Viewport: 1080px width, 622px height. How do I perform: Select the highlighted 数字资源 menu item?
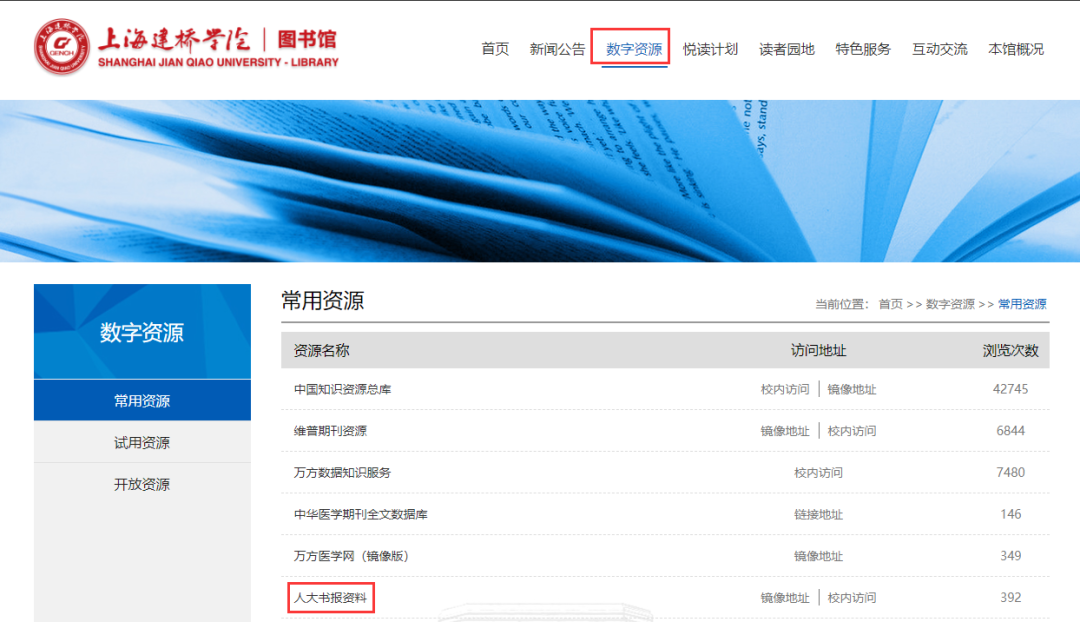[631, 48]
